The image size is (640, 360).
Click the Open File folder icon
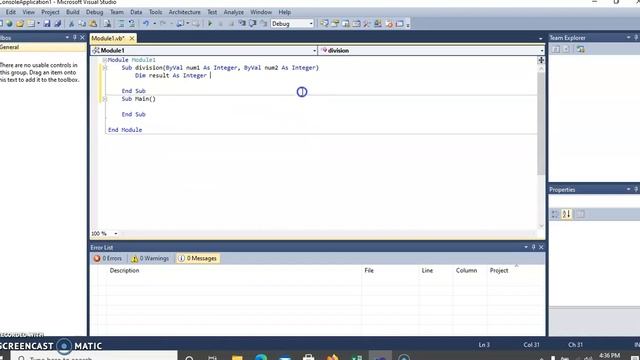coord(20,24)
